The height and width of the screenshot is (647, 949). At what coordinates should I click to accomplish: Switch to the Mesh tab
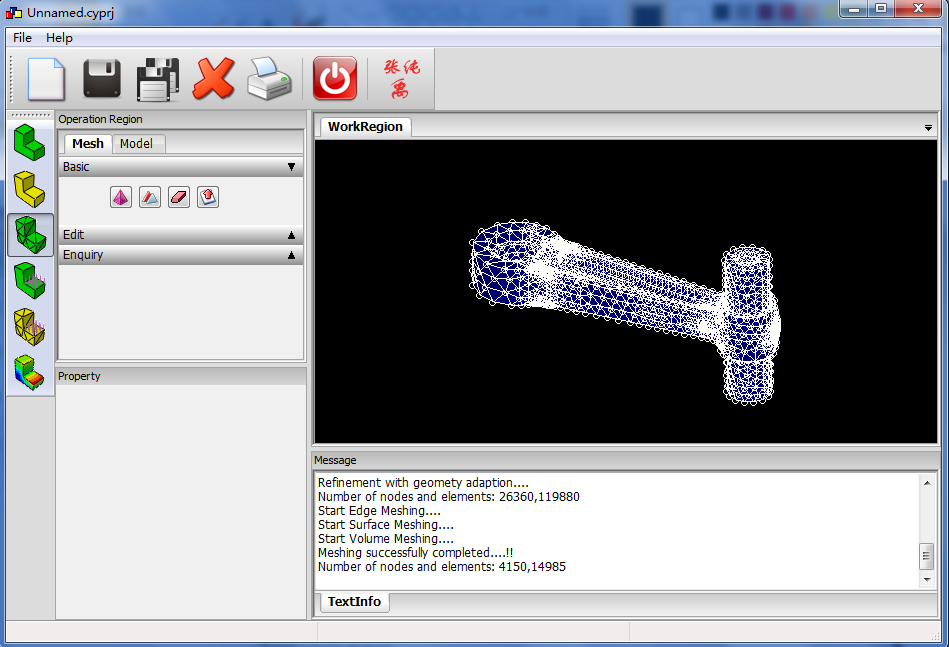pyautogui.click(x=88, y=143)
